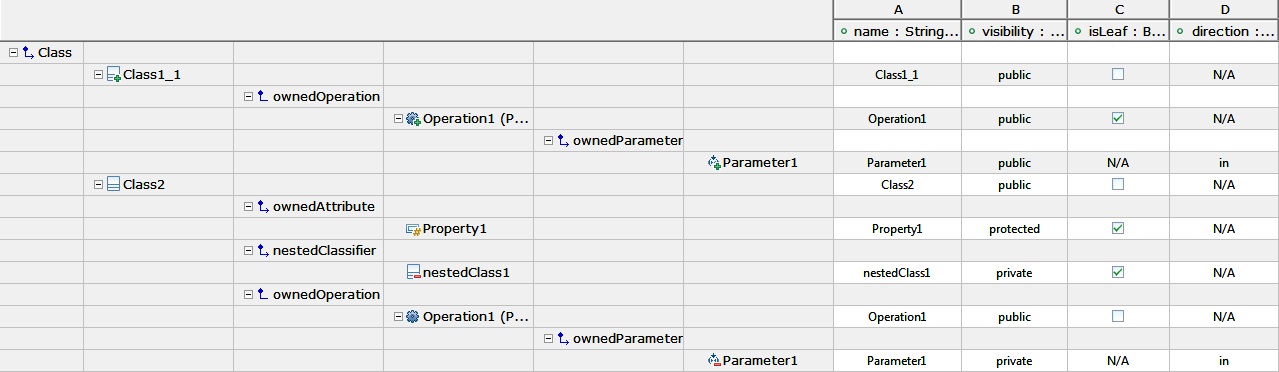Collapse the nestedClassifier node
The width and height of the screenshot is (1279, 372).
(249, 250)
